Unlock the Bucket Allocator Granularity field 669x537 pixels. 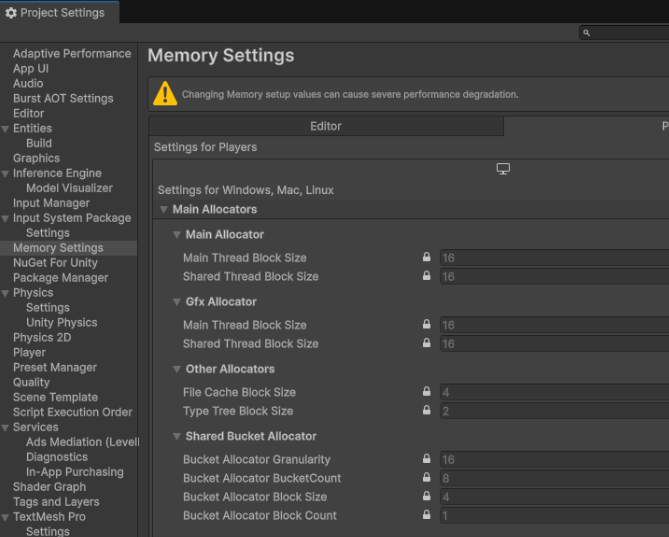[427, 460]
